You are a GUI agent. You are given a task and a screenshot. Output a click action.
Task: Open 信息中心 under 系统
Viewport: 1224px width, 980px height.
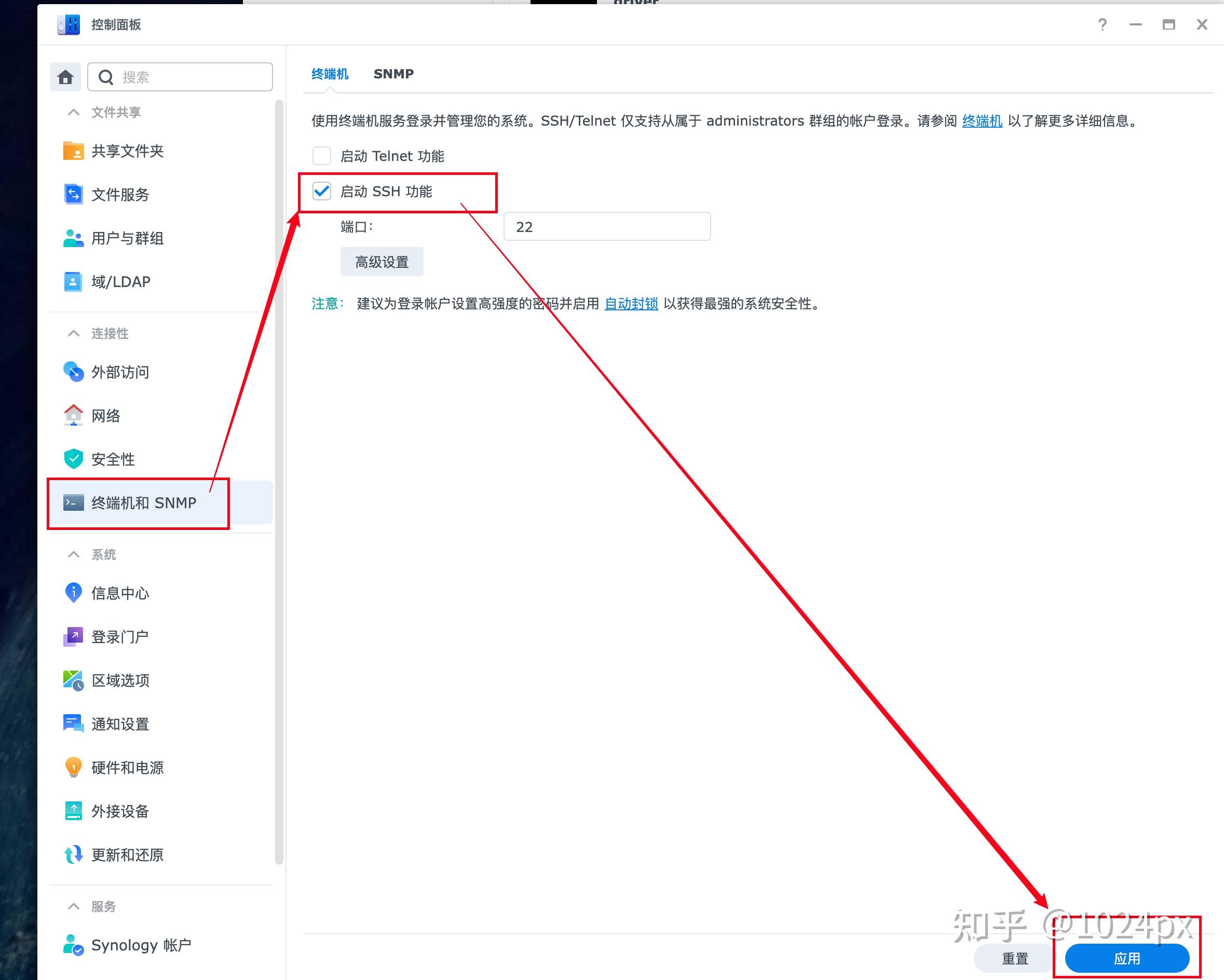coord(120,592)
